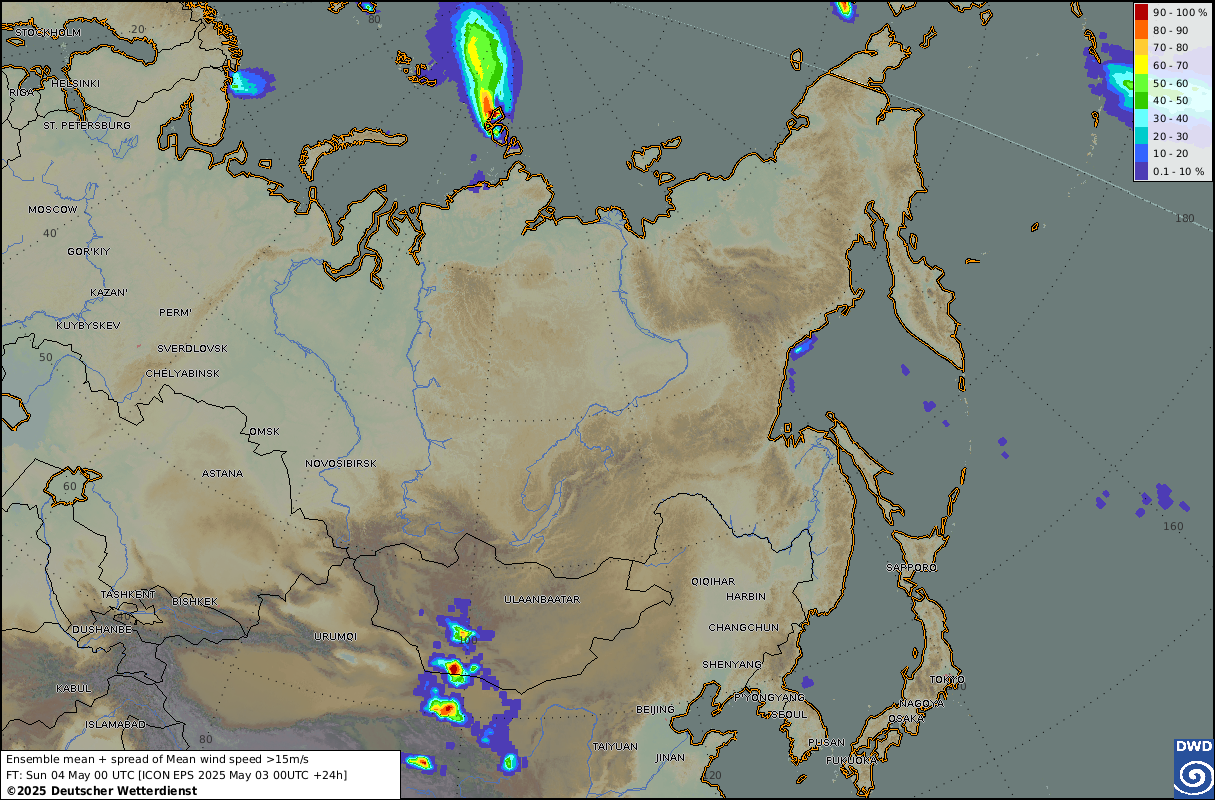The width and height of the screenshot is (1215, 800).
Task: Click the MOSCOW city label
Action: click(x=52, y=210)
